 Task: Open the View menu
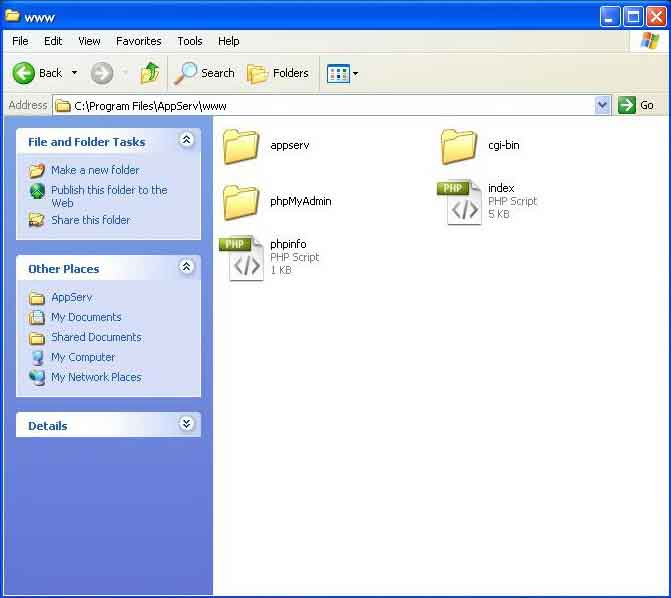(89, 41)
